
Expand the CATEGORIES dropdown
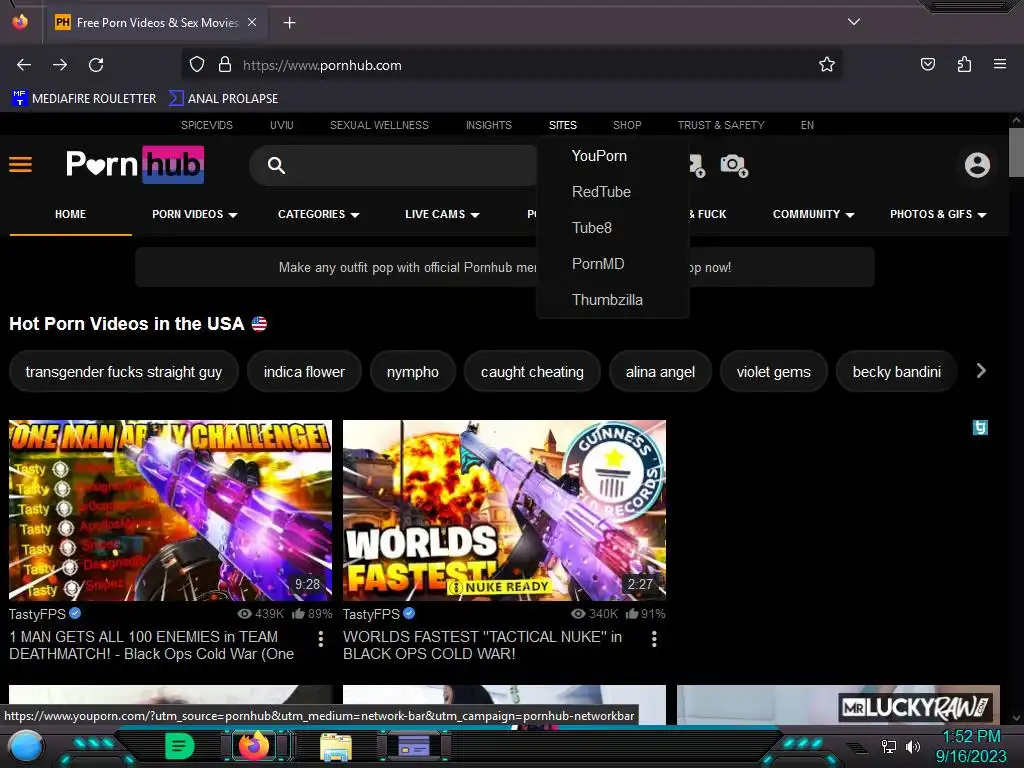tap(319, 214)
